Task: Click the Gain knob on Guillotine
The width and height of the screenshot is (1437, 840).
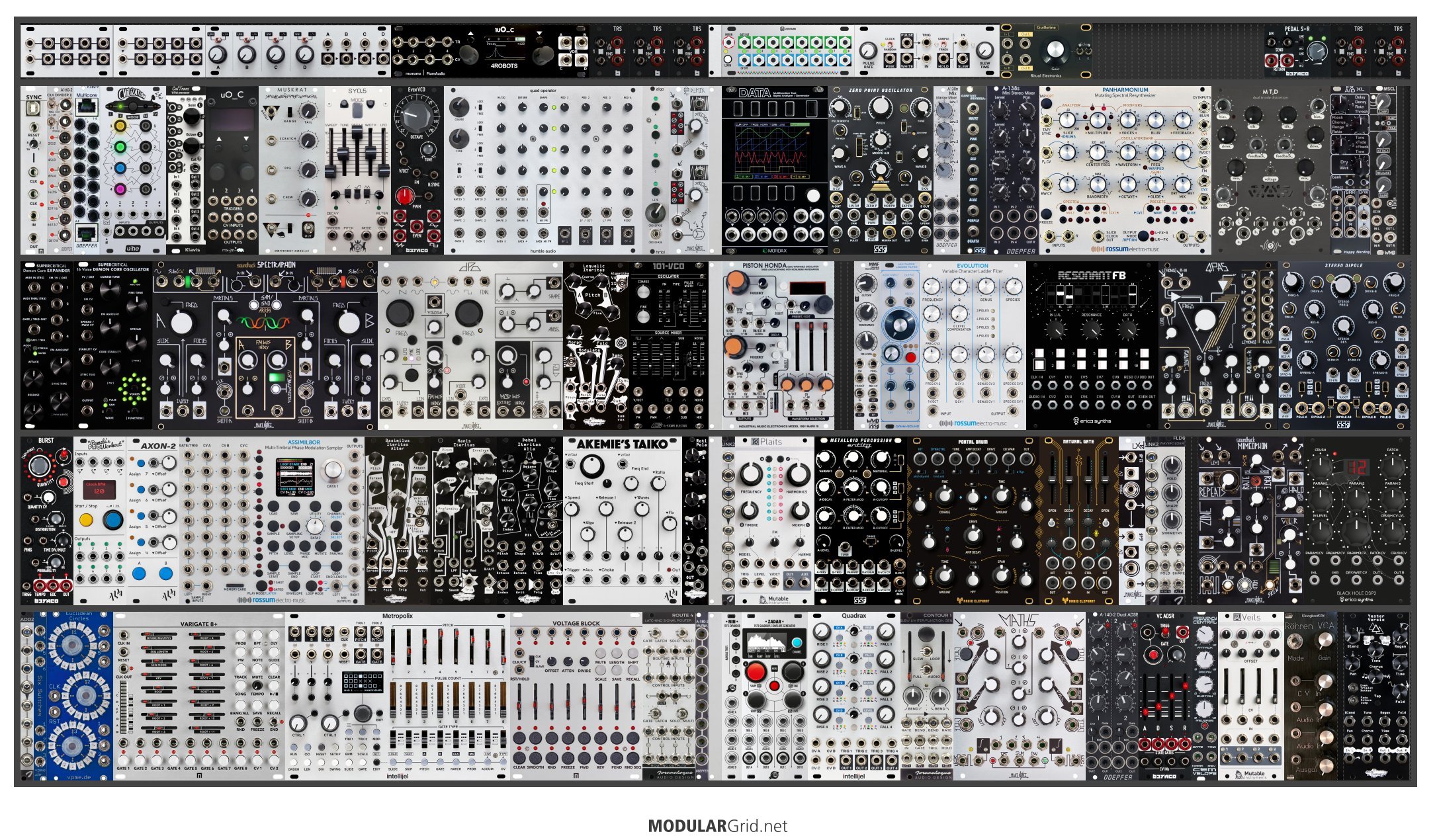Action: tap(1055, 49)
